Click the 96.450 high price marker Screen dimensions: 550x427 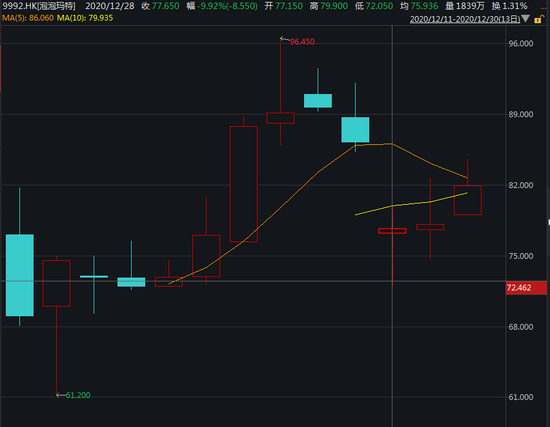(x=302, y=42)
